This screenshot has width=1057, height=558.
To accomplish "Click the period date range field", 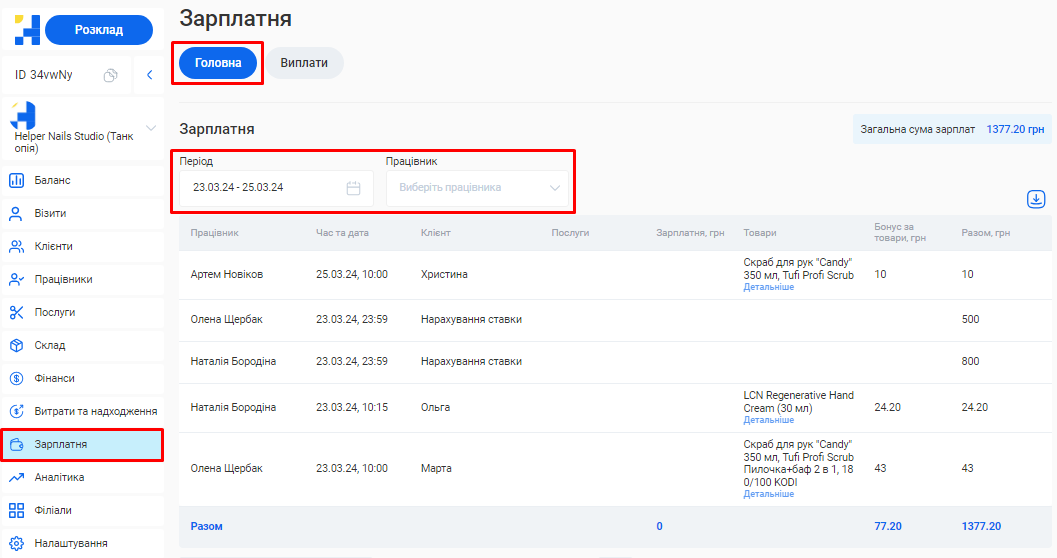I will coord(262,188).
